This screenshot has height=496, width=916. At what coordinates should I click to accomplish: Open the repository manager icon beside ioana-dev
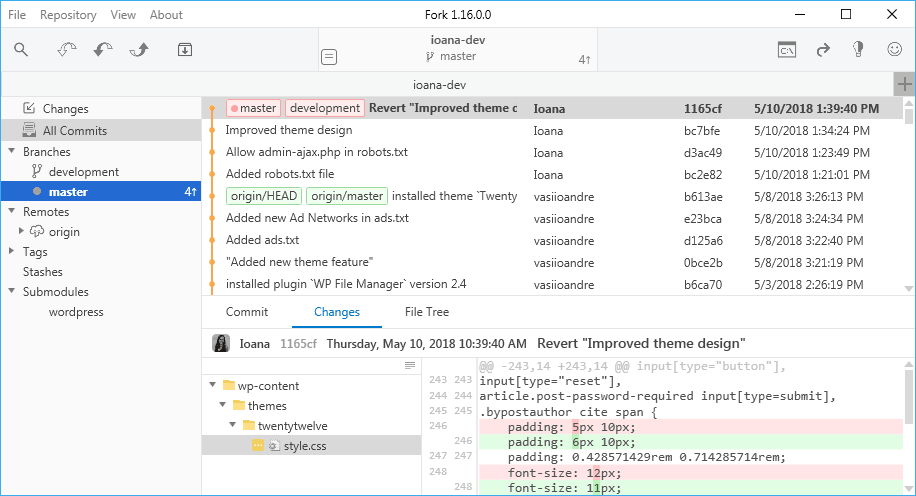click(329, 57)
